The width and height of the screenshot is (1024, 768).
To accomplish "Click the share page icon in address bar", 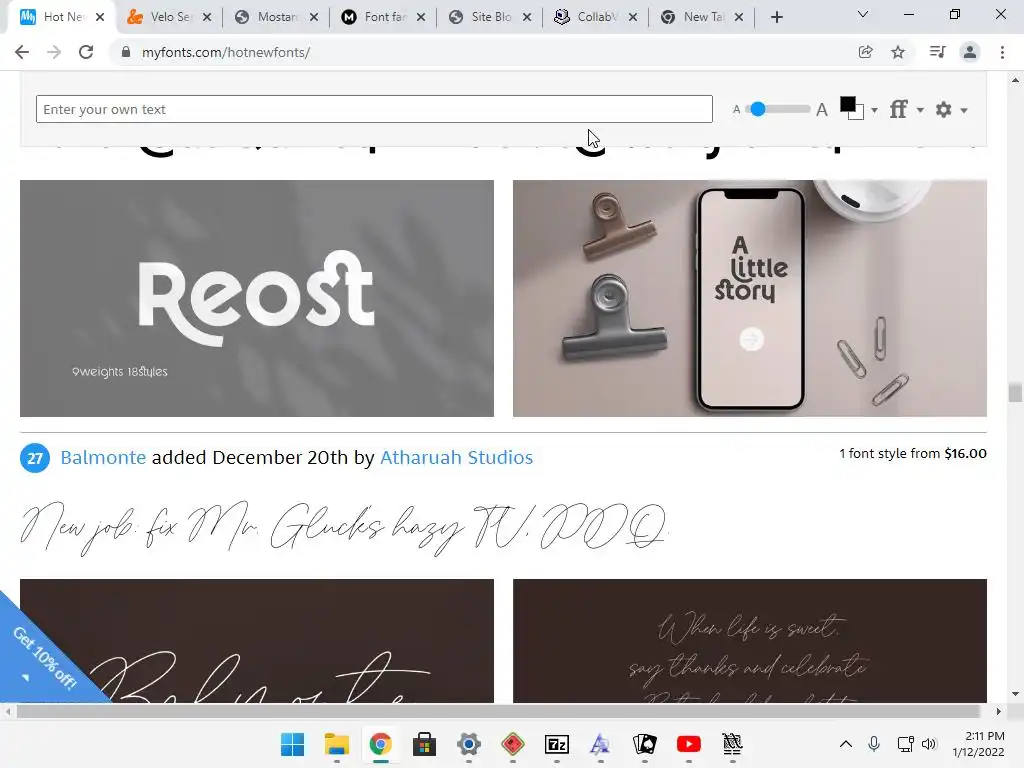I will (x=866, y=52).
